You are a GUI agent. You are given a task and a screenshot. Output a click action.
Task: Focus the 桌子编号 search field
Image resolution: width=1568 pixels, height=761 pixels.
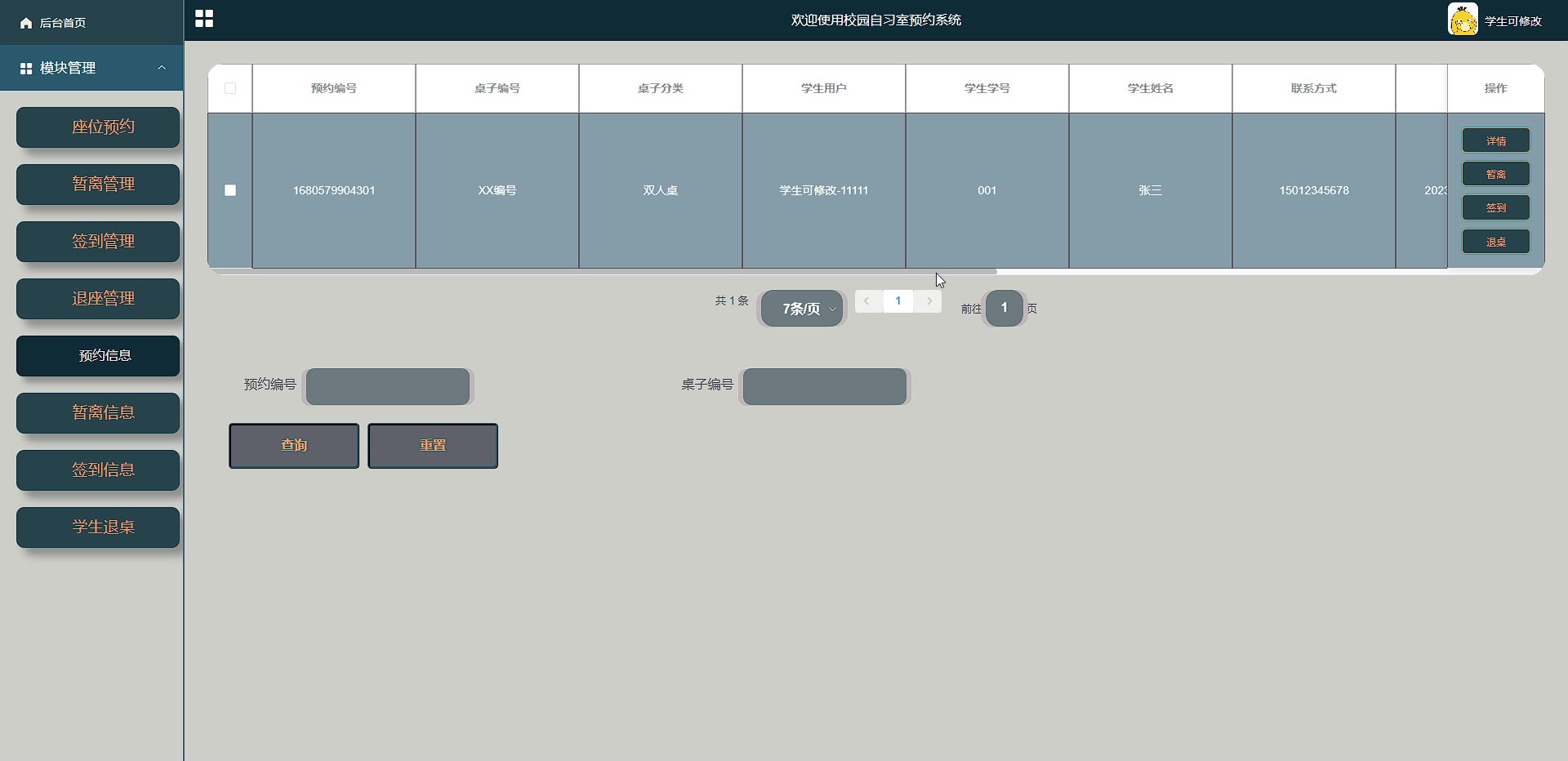(x=825, y=387)
